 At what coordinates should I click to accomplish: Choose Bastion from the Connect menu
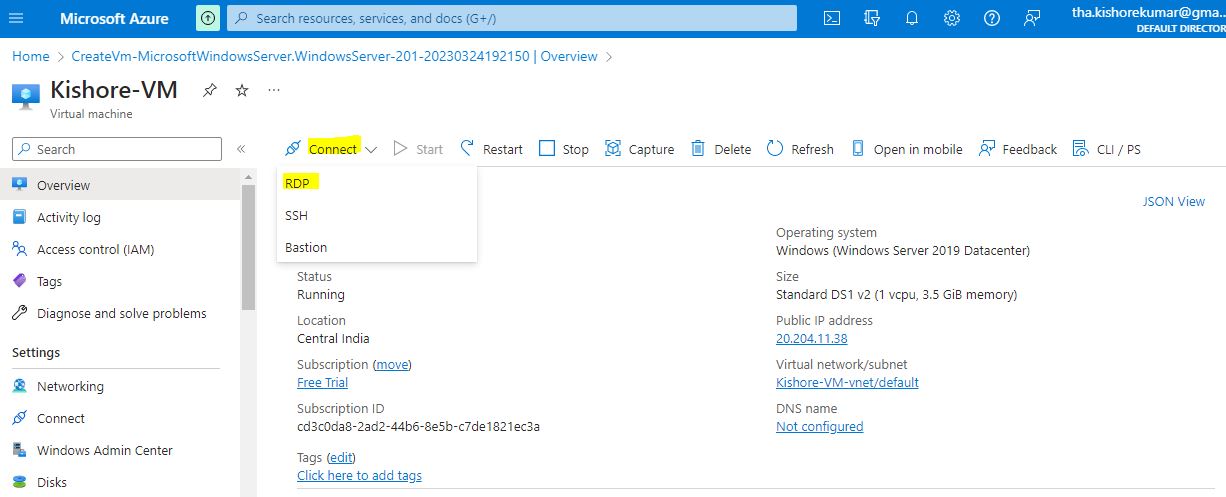[x=306, y=247]
